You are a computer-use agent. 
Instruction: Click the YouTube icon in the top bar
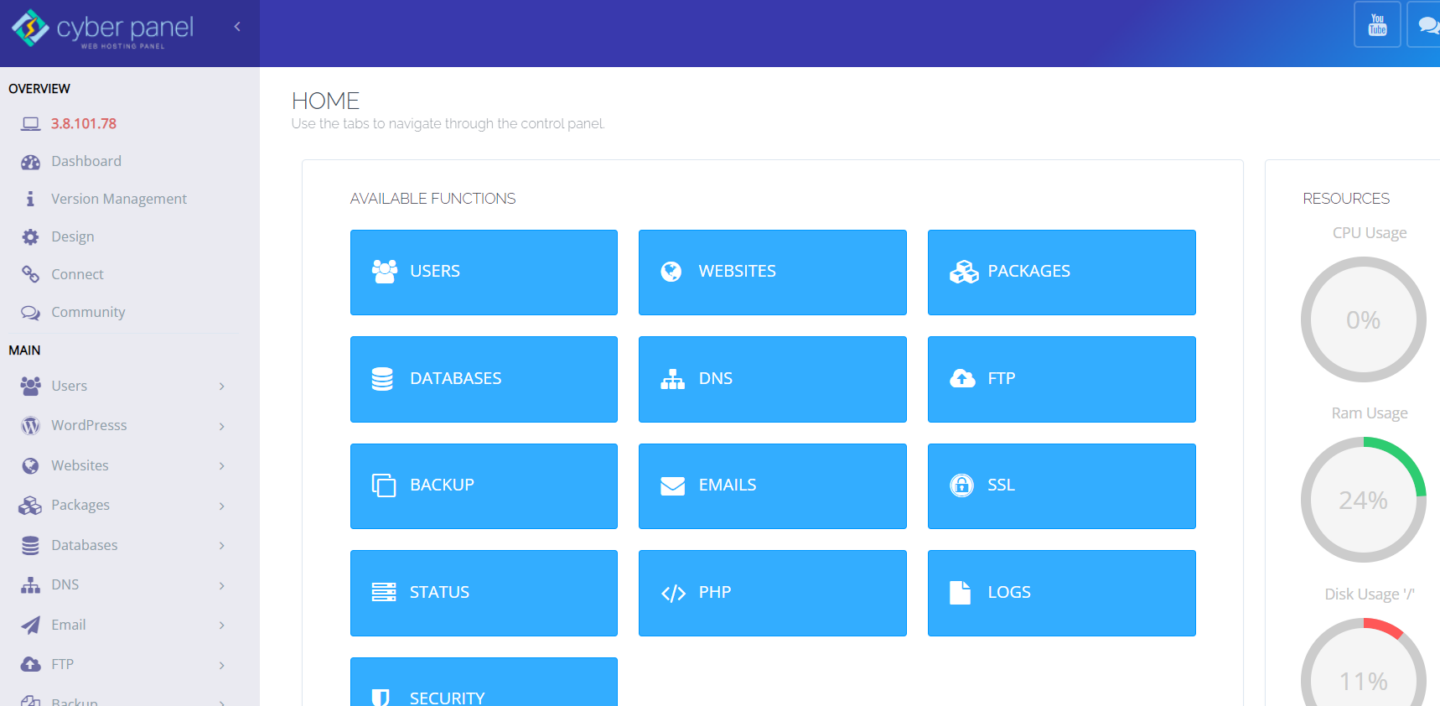click(1377, 24)
